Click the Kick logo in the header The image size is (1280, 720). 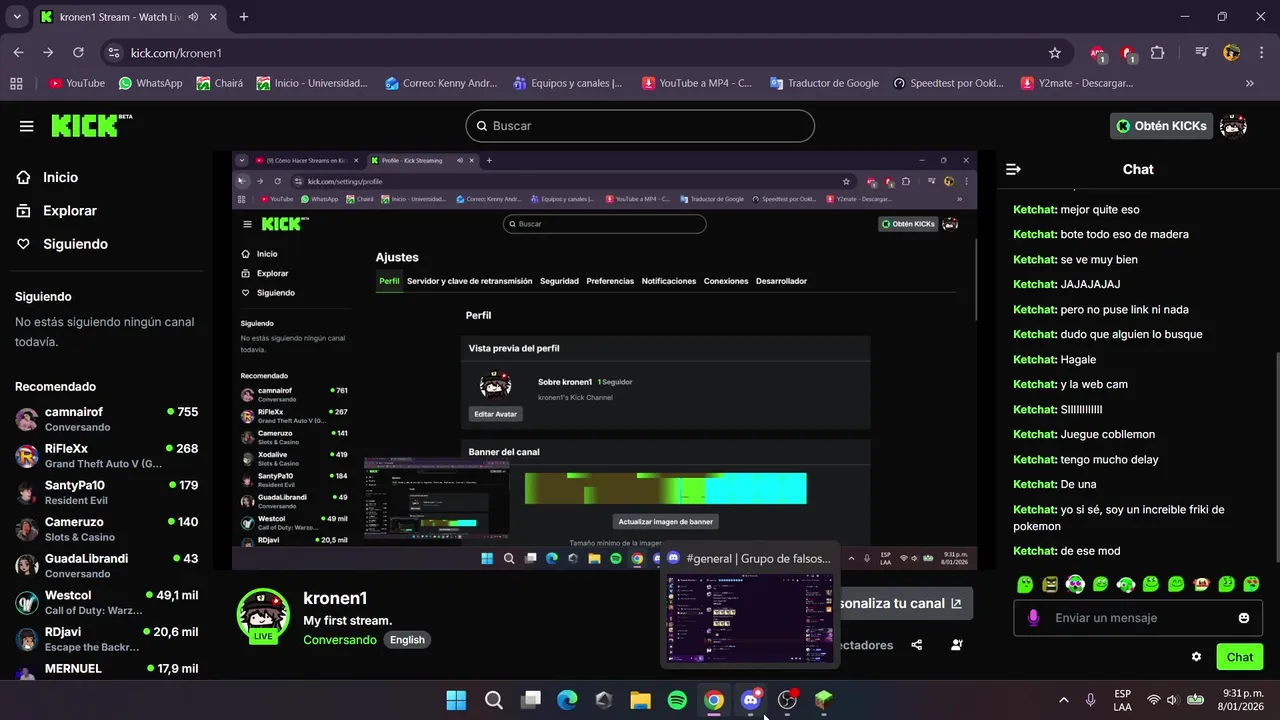(91, 125)
